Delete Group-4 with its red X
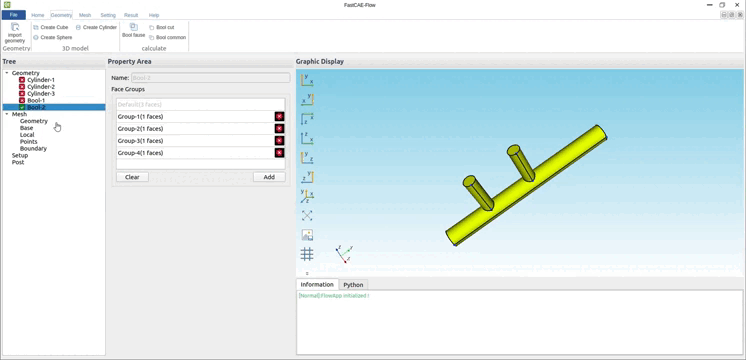 click(x=279, y=153)
